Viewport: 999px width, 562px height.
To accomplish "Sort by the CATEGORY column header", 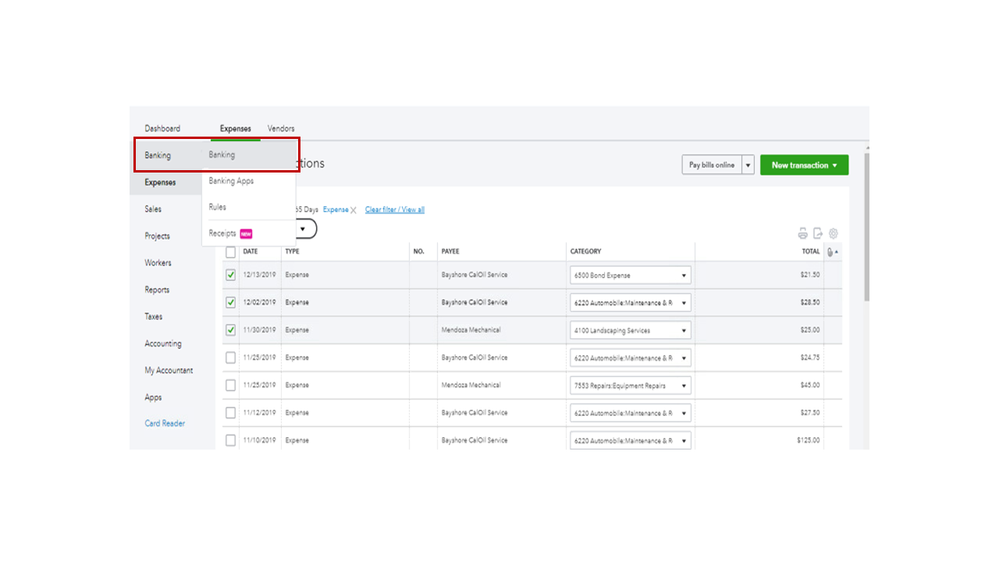I will coord(586,252).
